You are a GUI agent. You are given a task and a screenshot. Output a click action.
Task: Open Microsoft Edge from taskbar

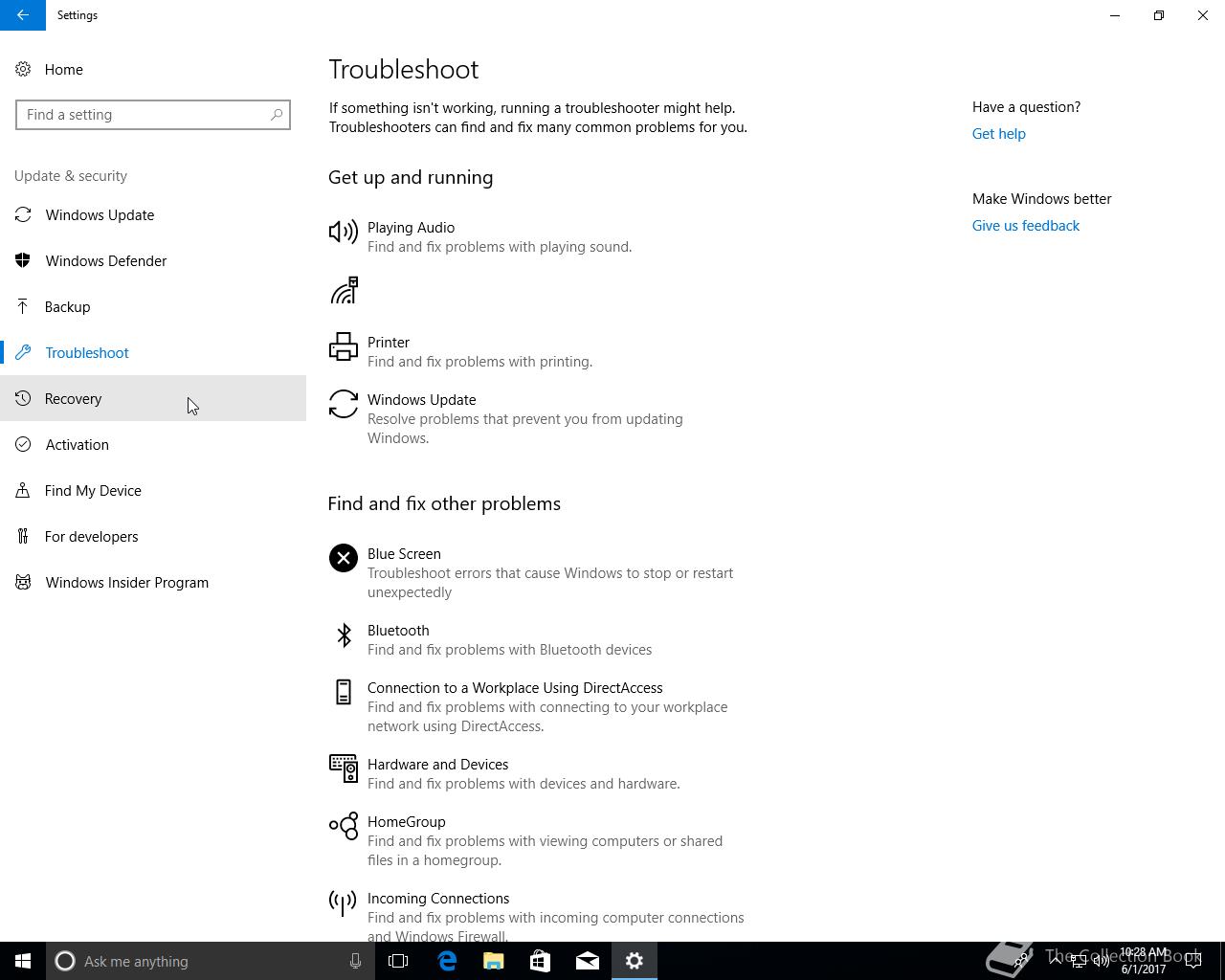click(x=447, y=961)
